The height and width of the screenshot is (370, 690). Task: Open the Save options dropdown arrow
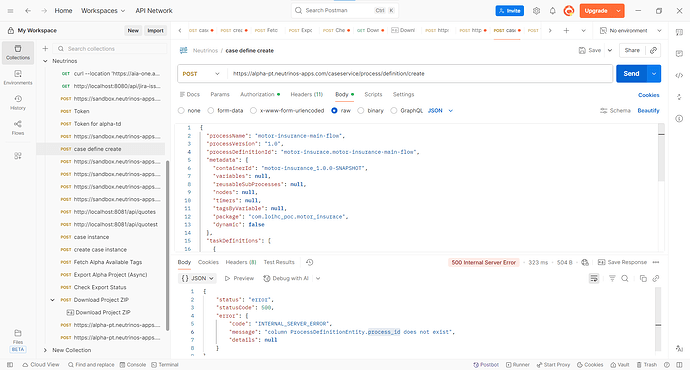click(x=610, y=51)
